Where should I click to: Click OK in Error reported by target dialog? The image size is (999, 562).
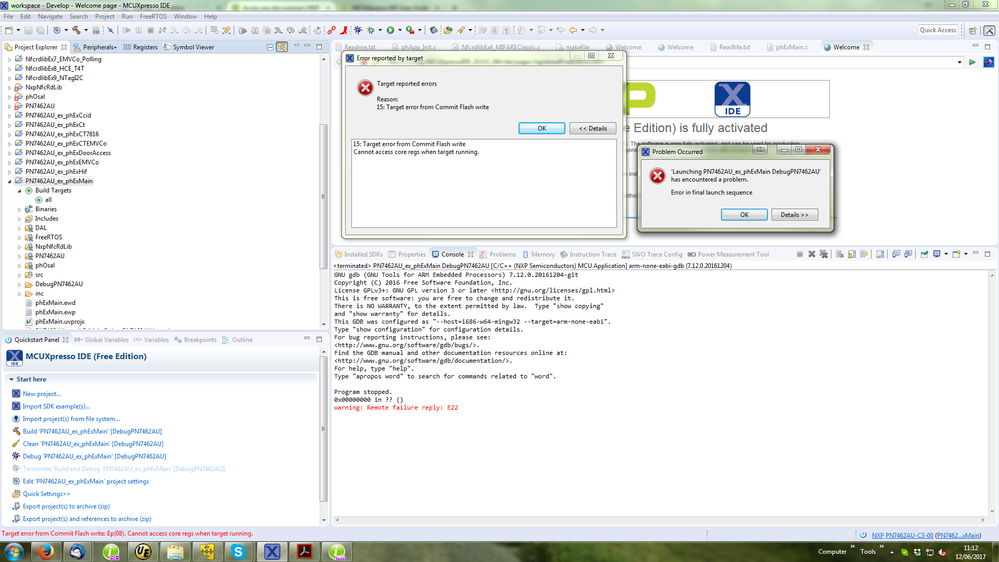[542, 128]
